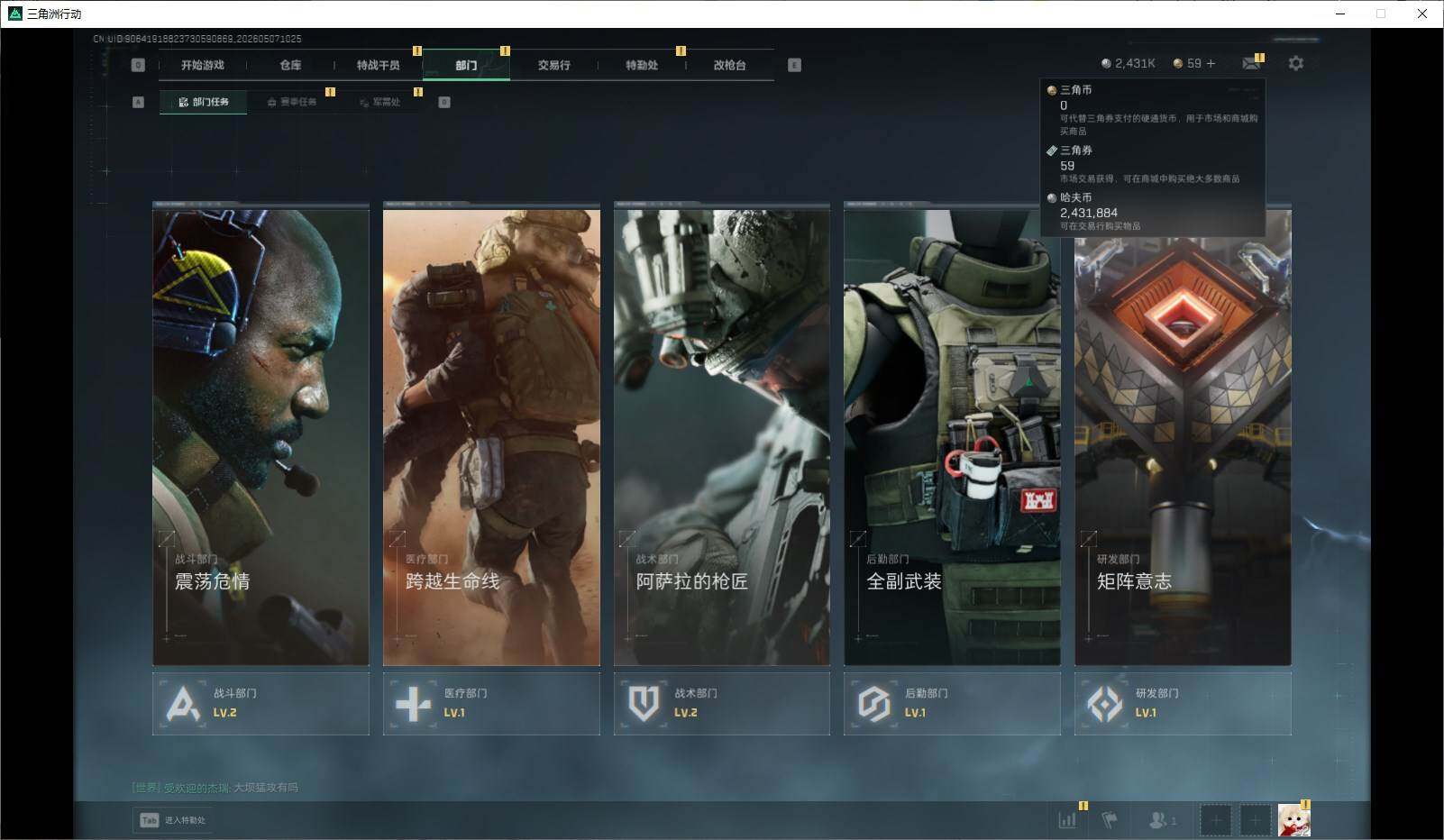Open the 阿萨拉的枪匠 mission card
The image size is (1444, 840).
click(x=722, y=435)
